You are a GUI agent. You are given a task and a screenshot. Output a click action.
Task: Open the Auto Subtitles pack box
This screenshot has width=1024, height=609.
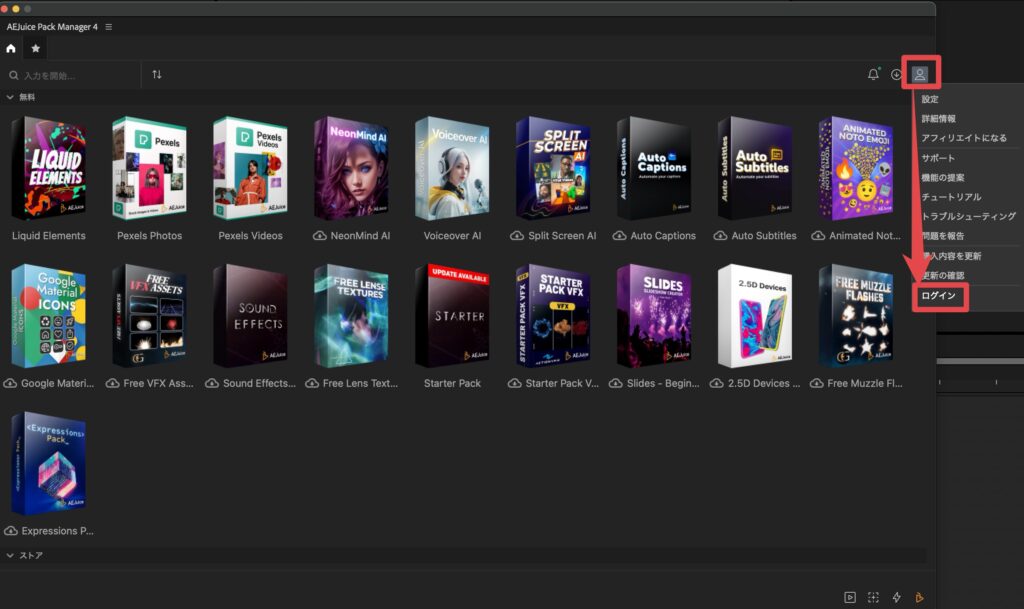[x=754, y=168]
